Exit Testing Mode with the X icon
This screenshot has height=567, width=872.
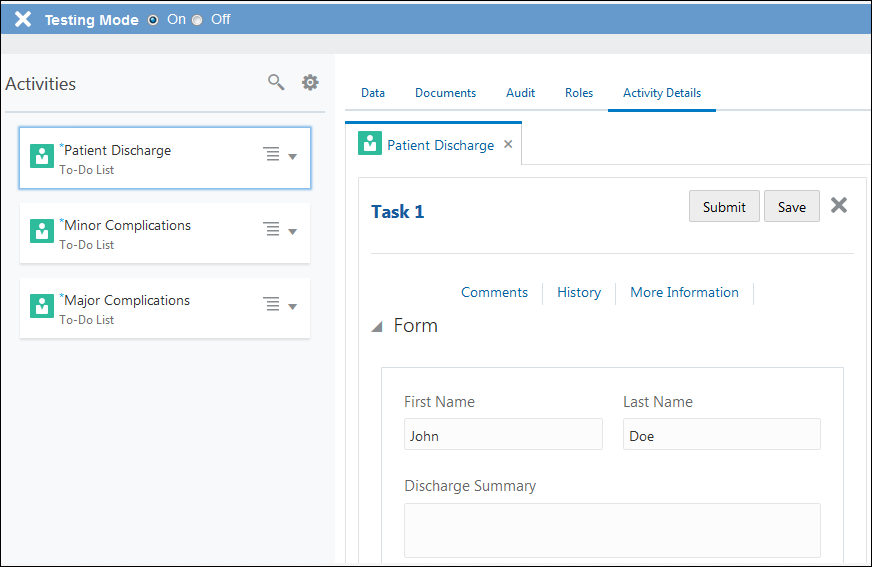[x=22, y=19]
